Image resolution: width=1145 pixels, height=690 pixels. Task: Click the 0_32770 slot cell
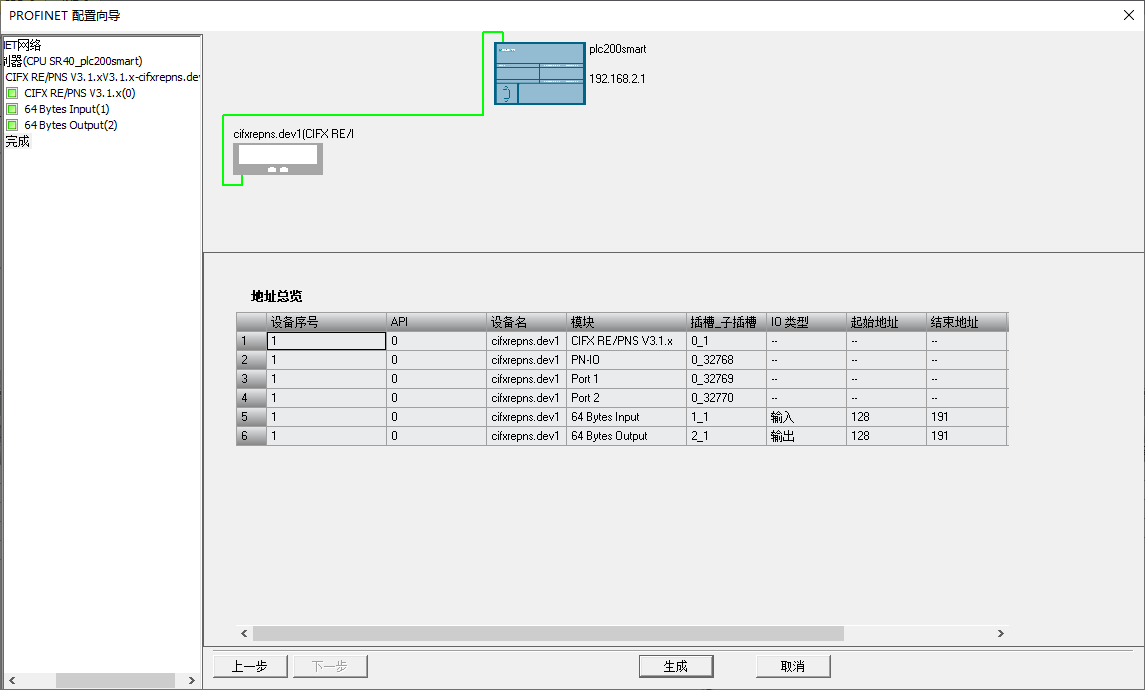coord(726,398)
